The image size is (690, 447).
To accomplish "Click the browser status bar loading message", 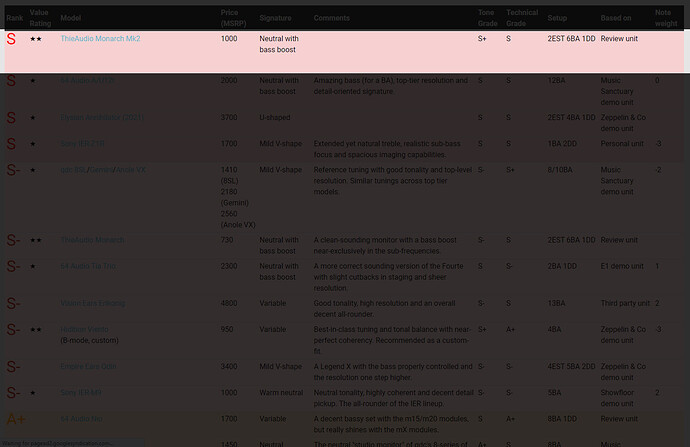I will pyautogui.click(x=56, y=443).
